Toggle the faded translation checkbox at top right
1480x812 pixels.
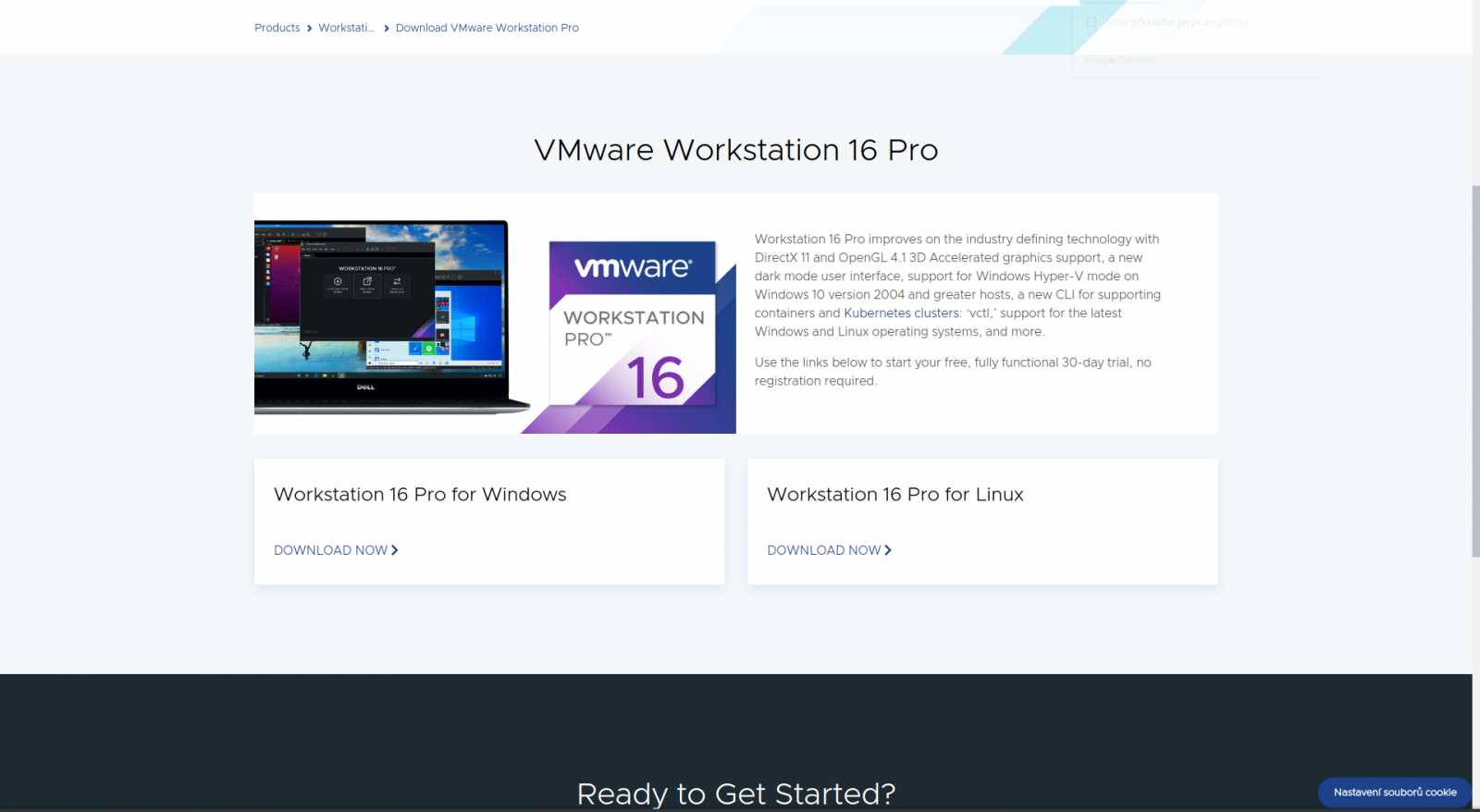tap(1091, 22)
